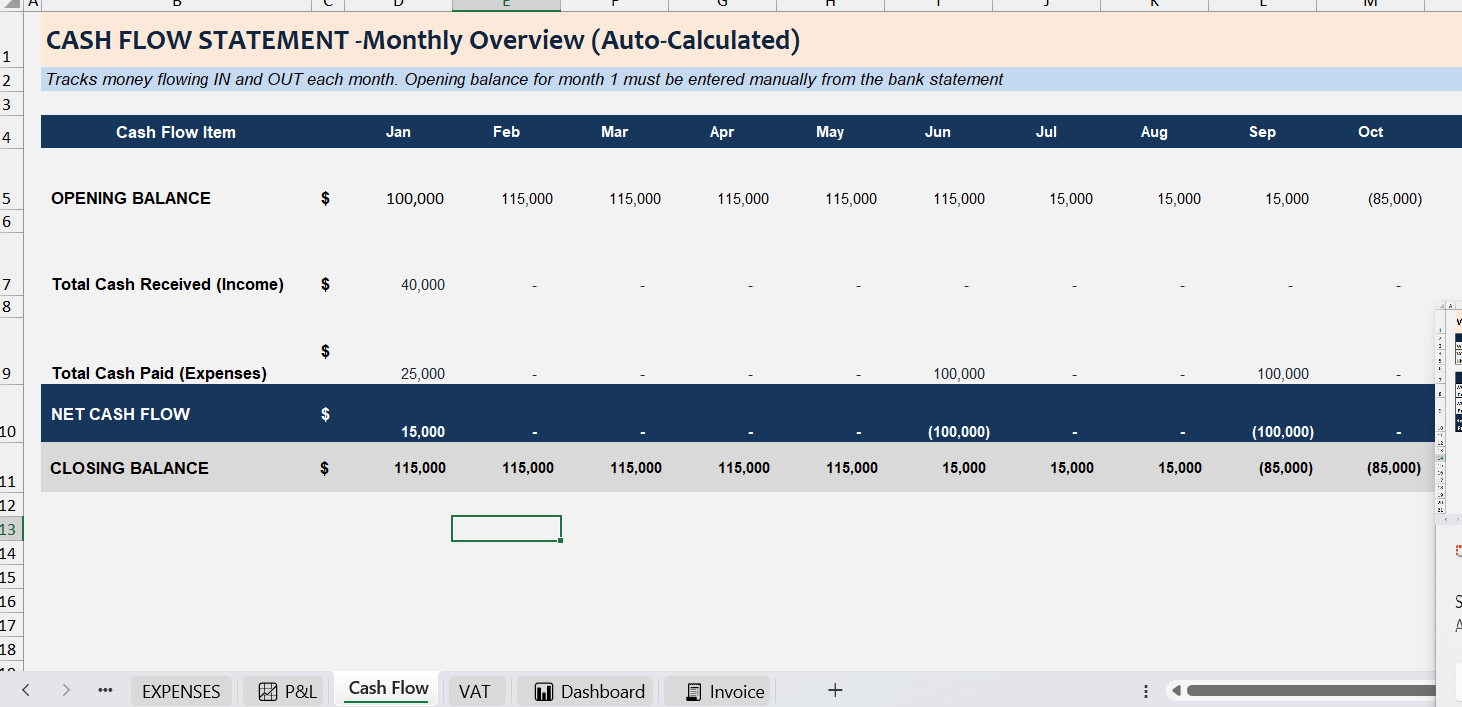Click the next sheet navigation arrow
The height and width of the screenshot is (707, 1462).
[x=66, y=690]
